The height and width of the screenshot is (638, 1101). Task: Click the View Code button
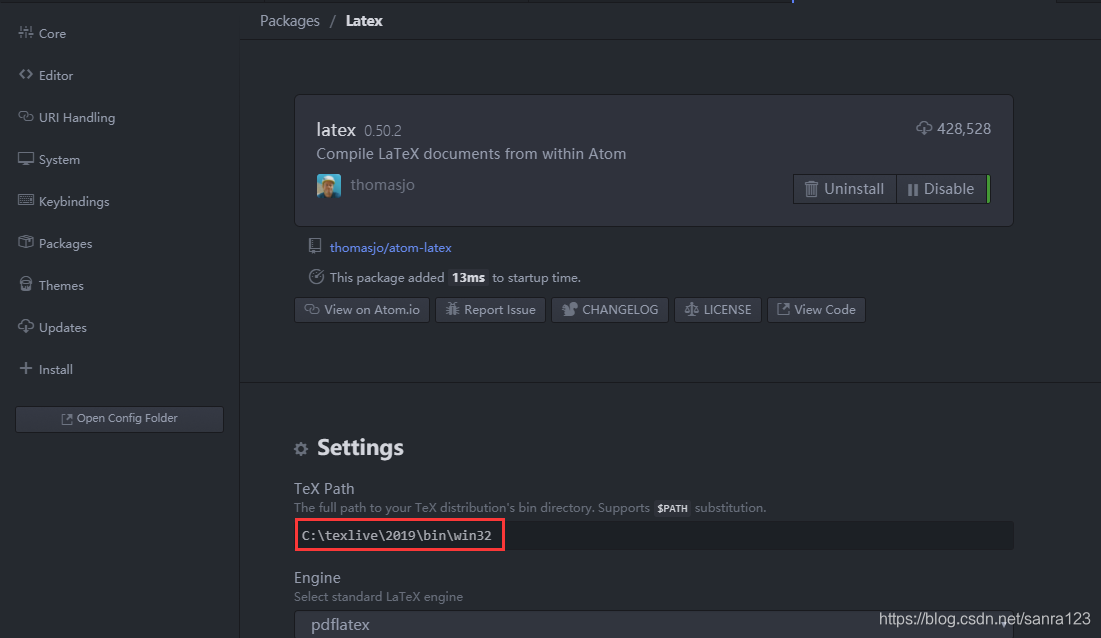(x=816, y=310)
